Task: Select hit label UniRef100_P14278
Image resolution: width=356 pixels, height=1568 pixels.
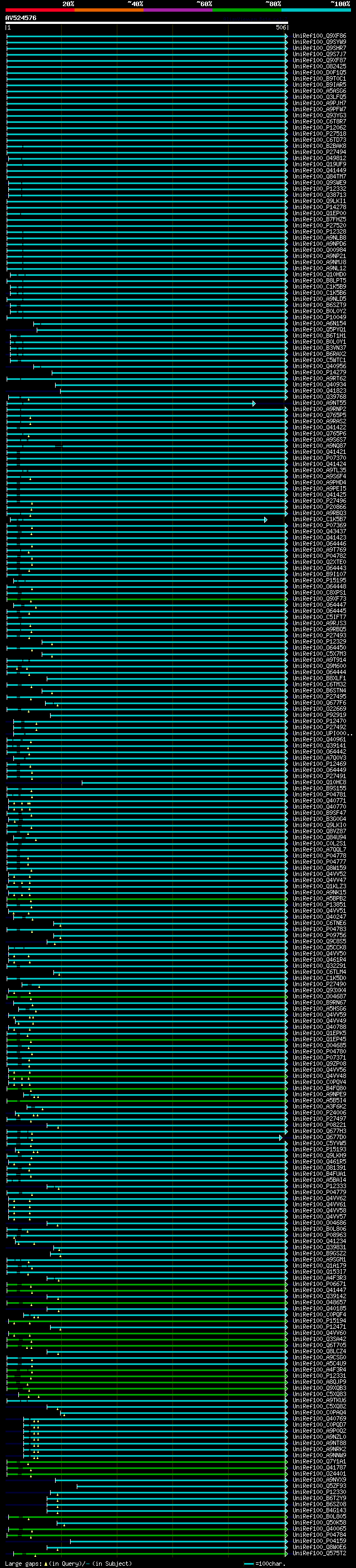Action: 319,207
